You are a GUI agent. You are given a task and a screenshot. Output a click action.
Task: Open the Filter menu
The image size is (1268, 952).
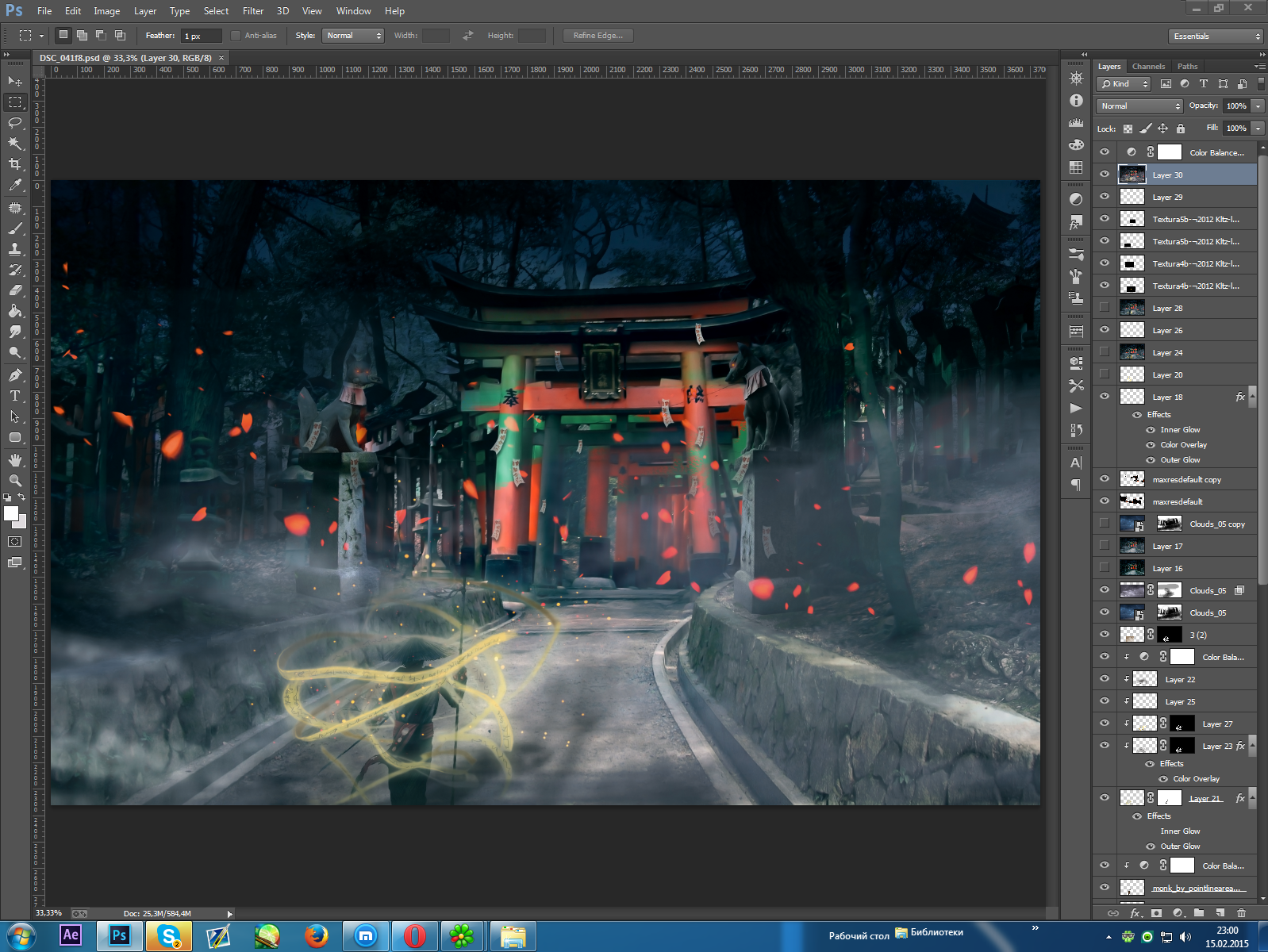[x=253, y=11]
